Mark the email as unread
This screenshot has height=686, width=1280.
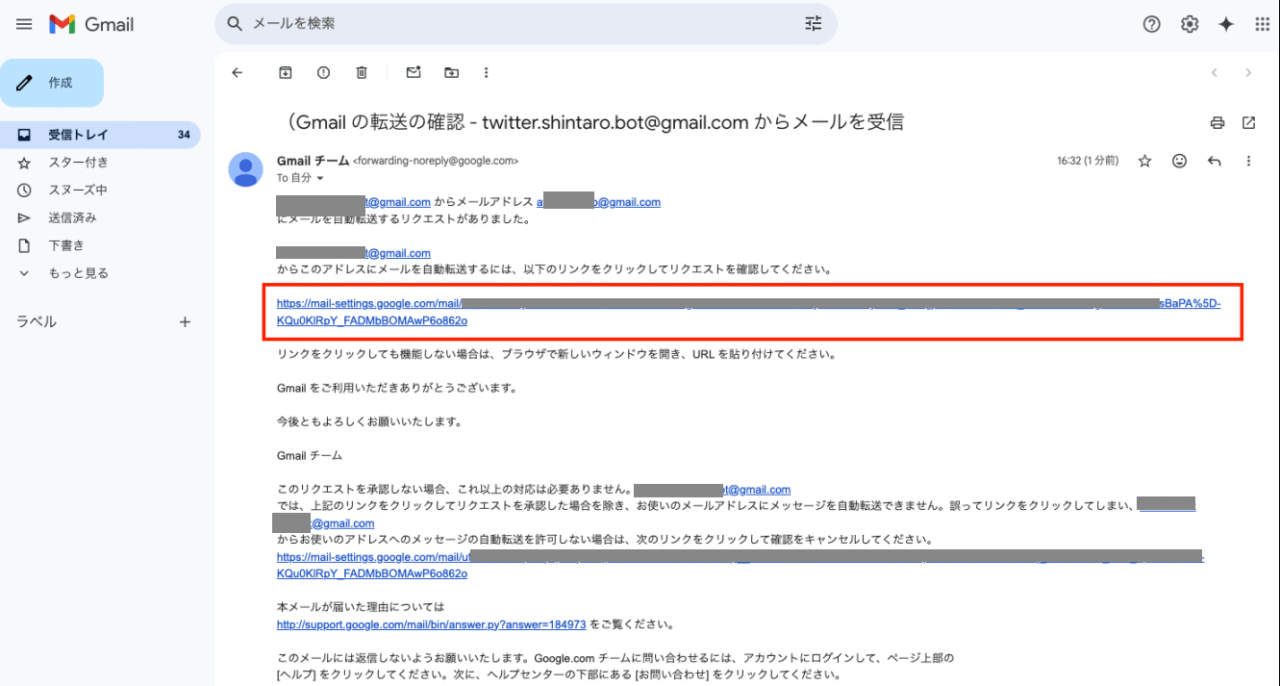413,72
